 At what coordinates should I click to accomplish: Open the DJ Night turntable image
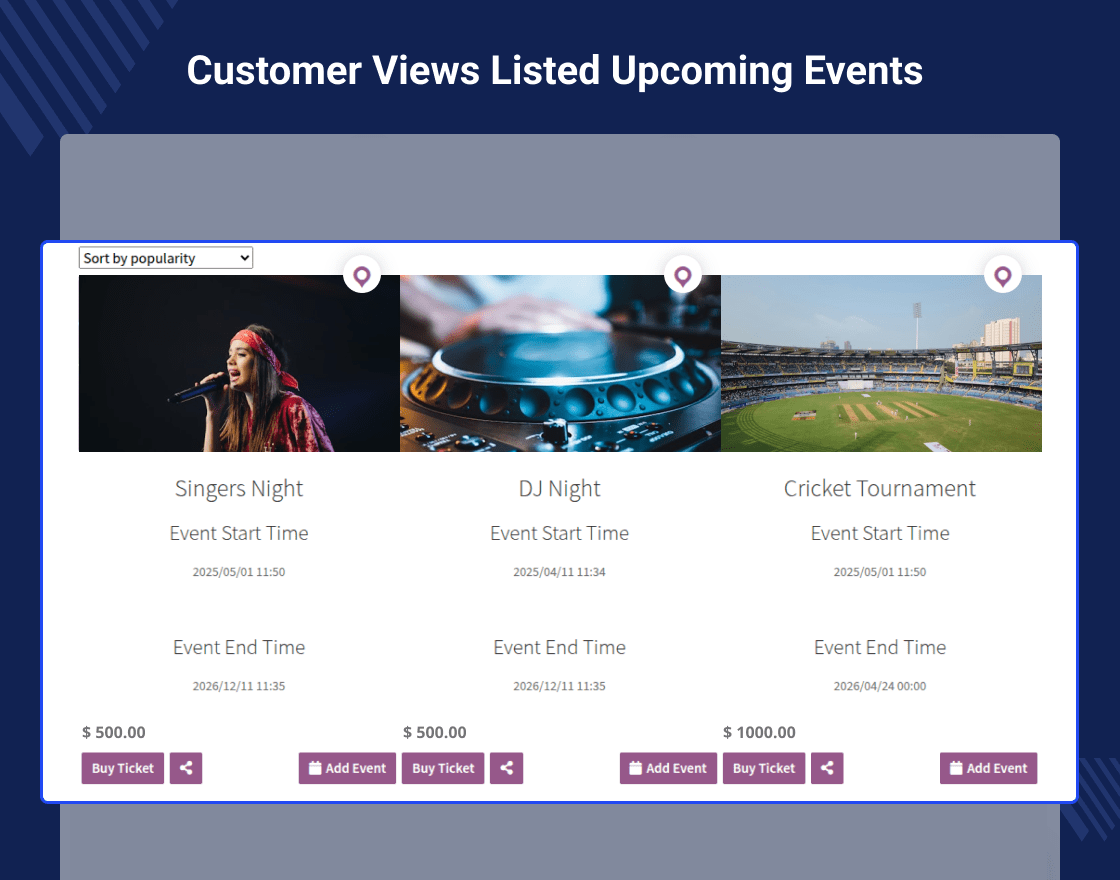pyautogui.click(x=560, y=363)
